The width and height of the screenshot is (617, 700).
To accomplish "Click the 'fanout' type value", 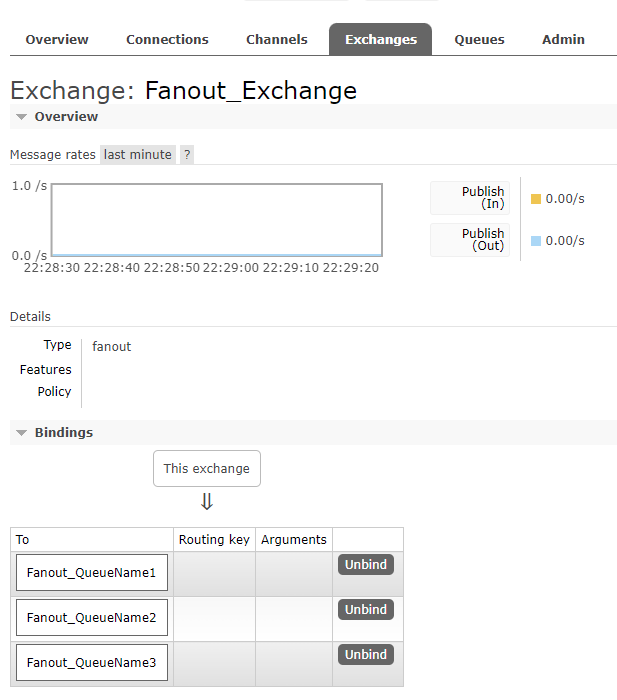I will click(112, 346).
